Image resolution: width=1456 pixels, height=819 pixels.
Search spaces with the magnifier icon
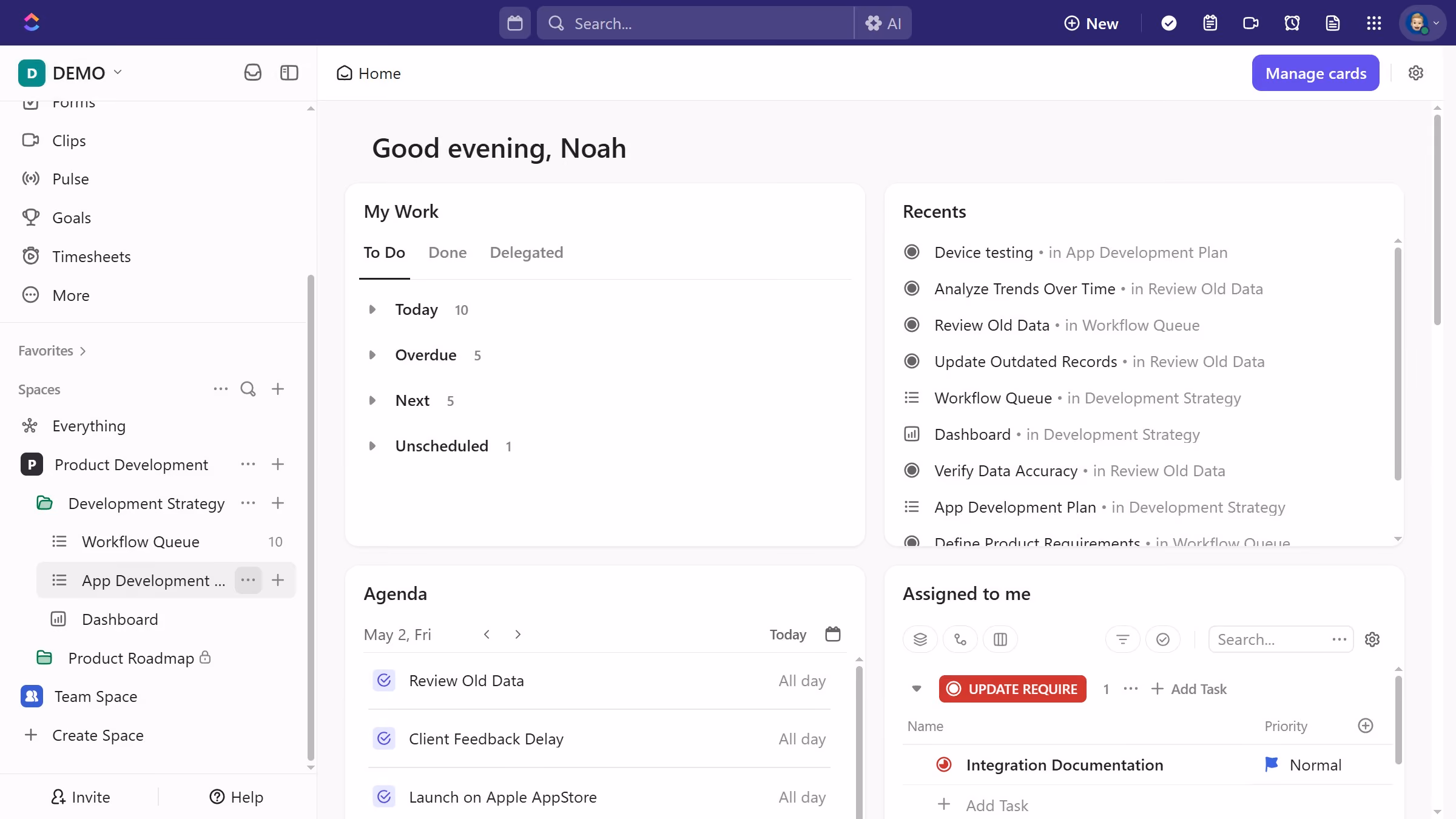point(248,389)
